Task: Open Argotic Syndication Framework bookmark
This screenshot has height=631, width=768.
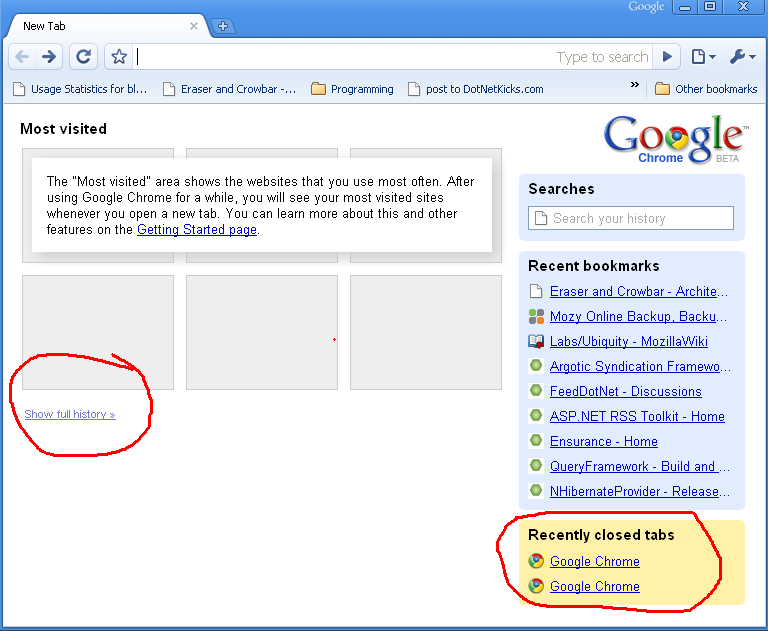Action: (x=640, y=366)
